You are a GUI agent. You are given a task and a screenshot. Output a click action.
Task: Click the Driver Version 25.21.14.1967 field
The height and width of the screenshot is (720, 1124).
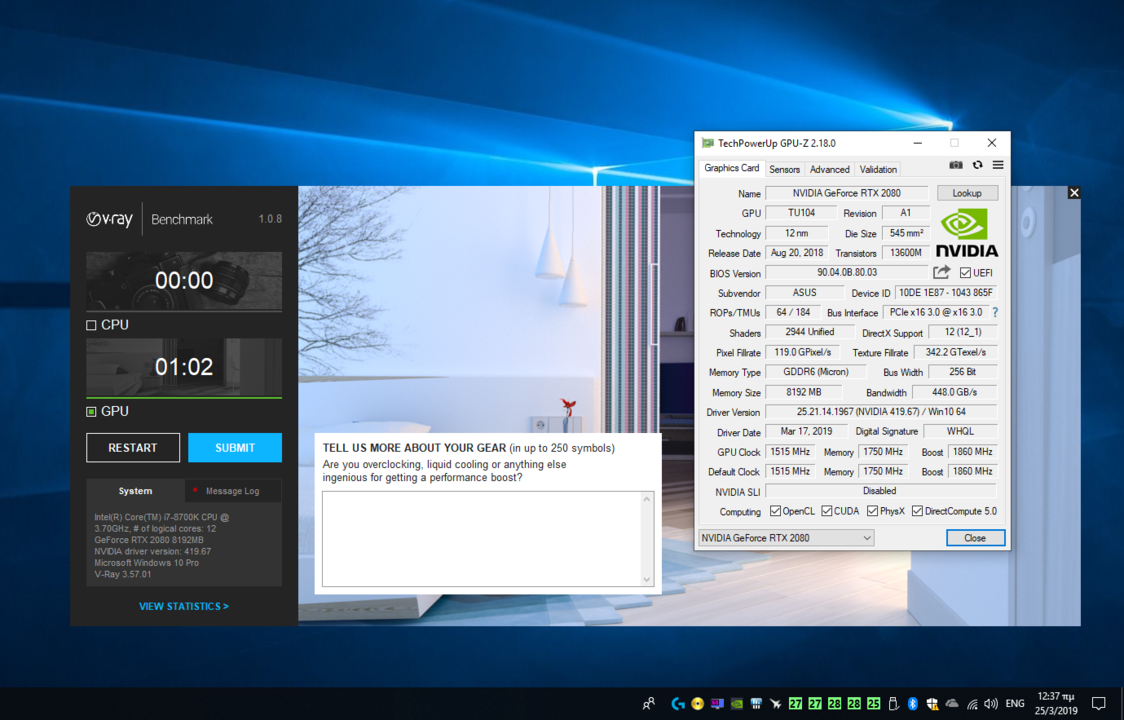pos(881,412)
